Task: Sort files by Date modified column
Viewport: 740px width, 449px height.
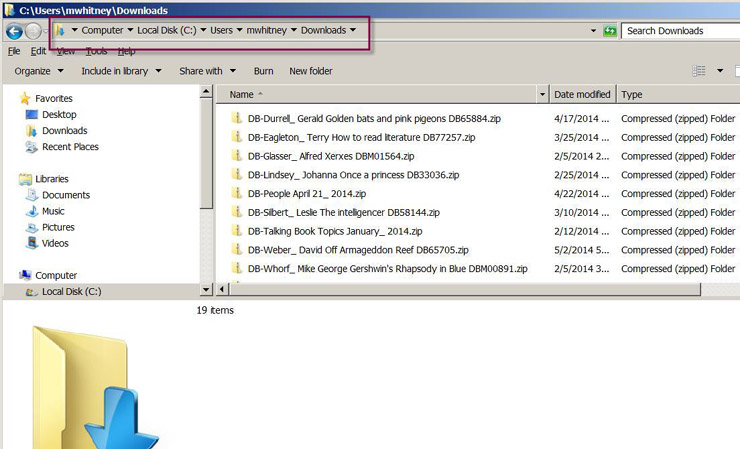Action: pyautogui.click(x=582, y=95)
